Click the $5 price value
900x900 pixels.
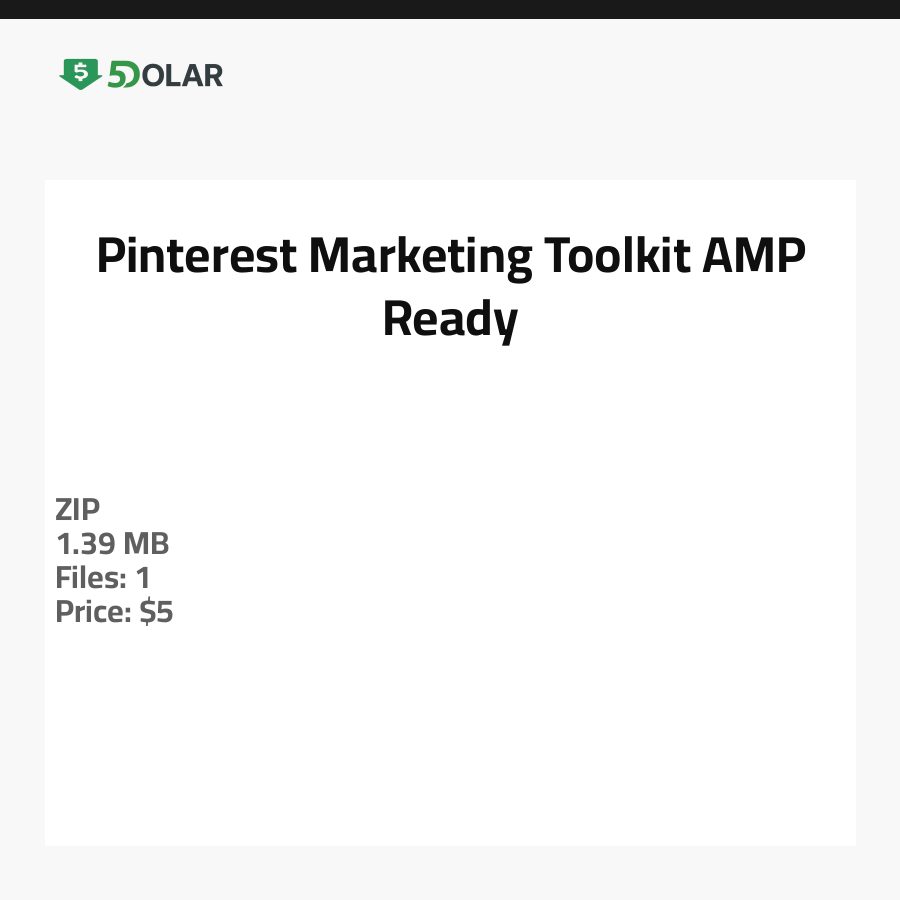tap(156, 612)
